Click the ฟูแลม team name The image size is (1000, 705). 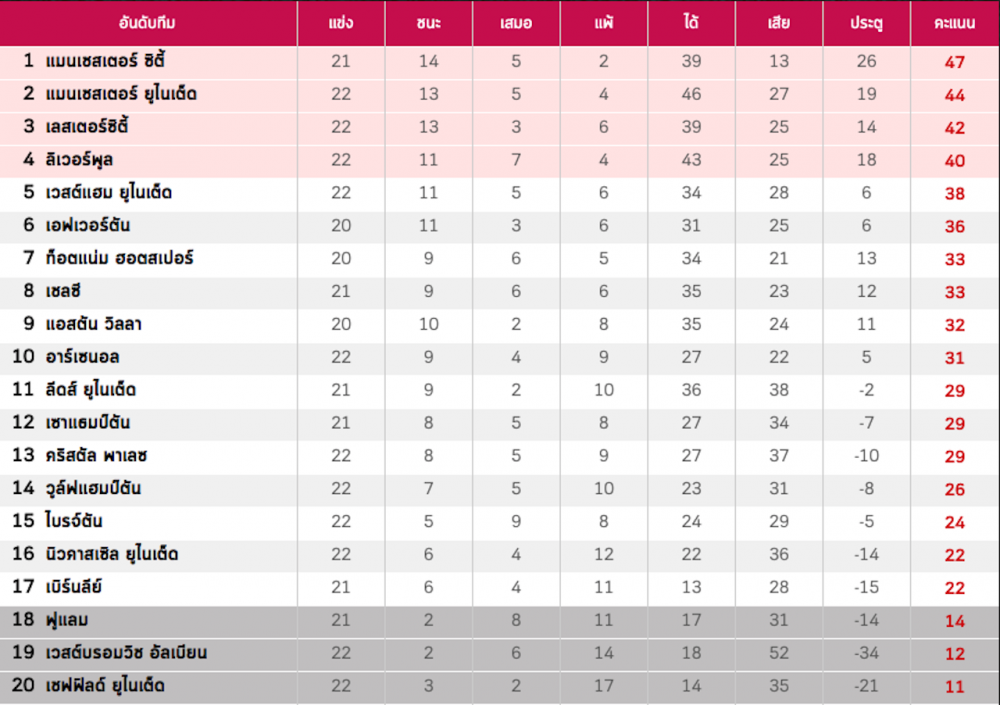pyautogui.click(x=67, y=620)
